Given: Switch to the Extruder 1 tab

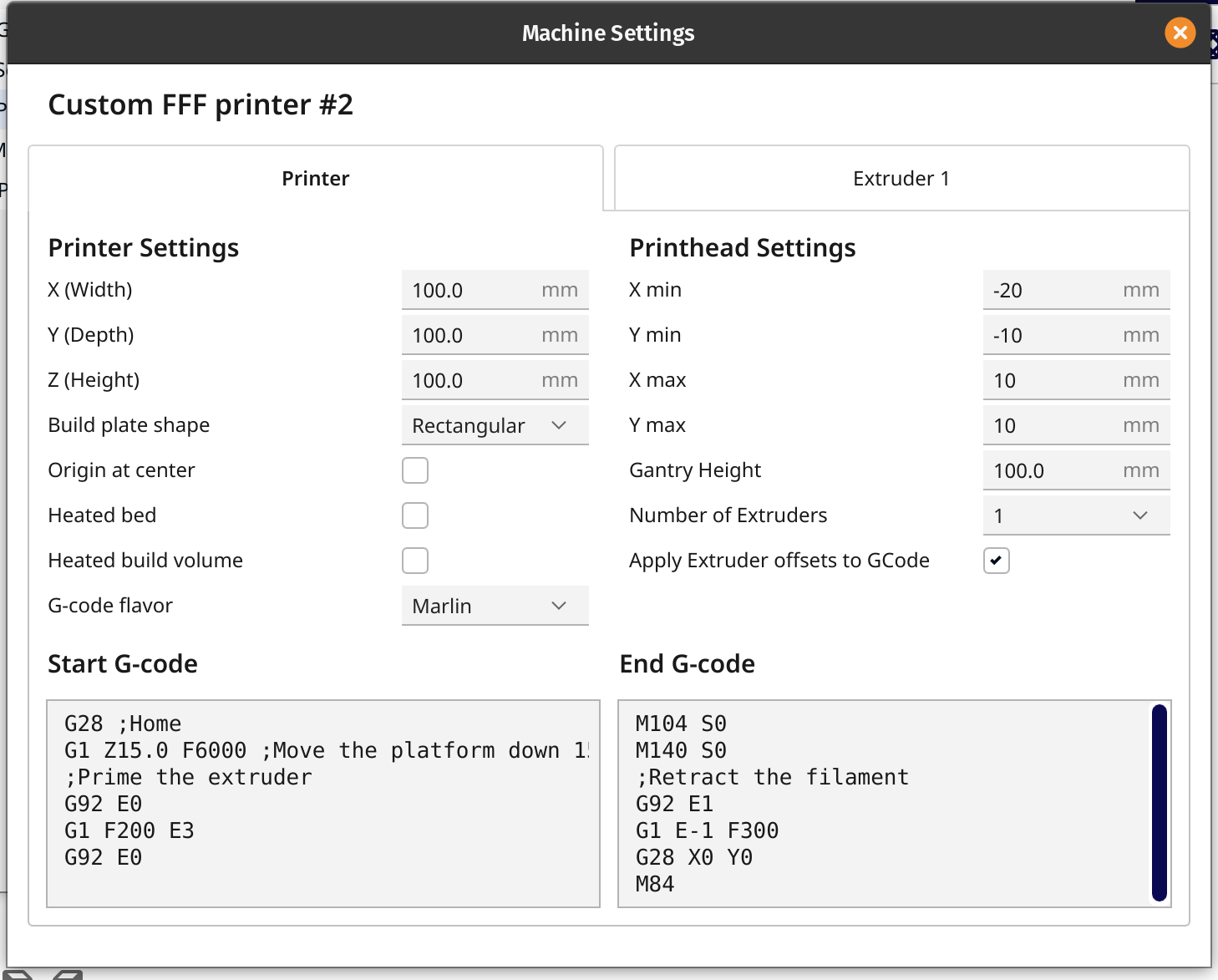Looking at the screenshot, I should [x=901, y=178].
